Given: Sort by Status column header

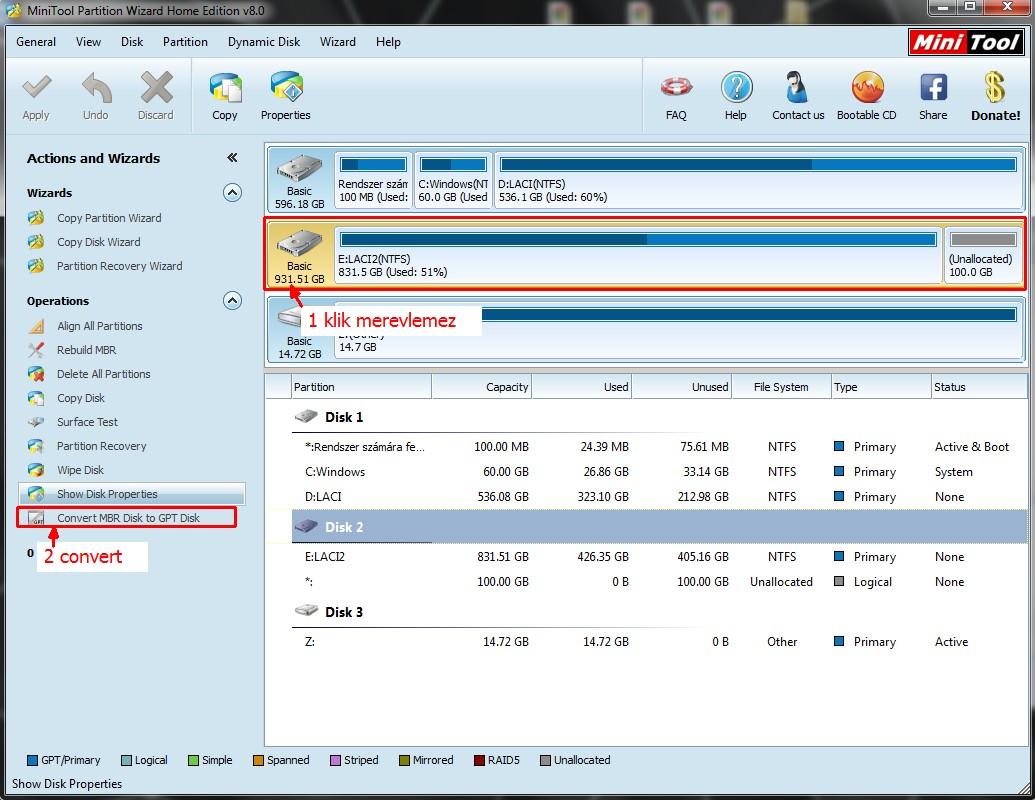Looking at the screenshot, I should (x=979, y=387).
